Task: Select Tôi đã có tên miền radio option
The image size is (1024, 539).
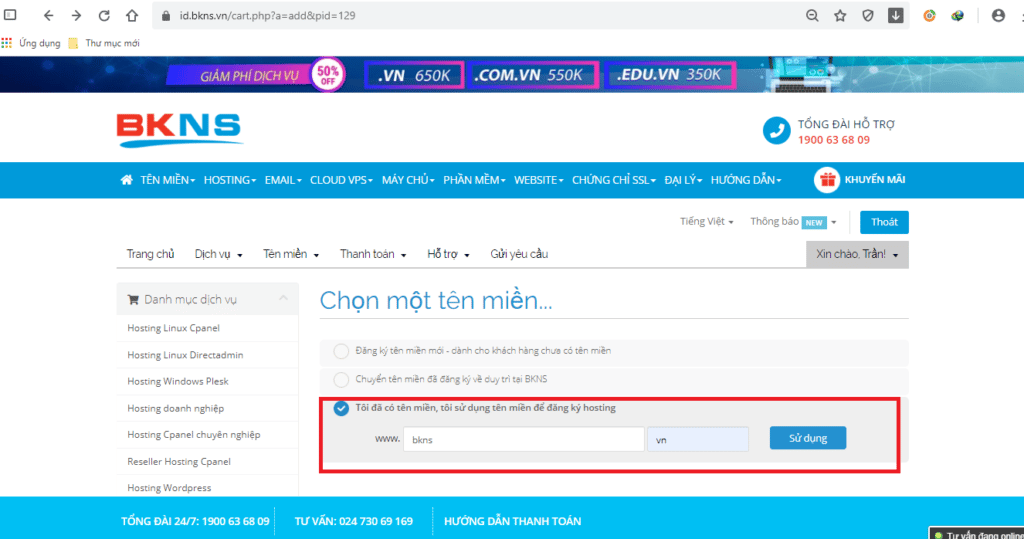Action: tap(341, 408)
